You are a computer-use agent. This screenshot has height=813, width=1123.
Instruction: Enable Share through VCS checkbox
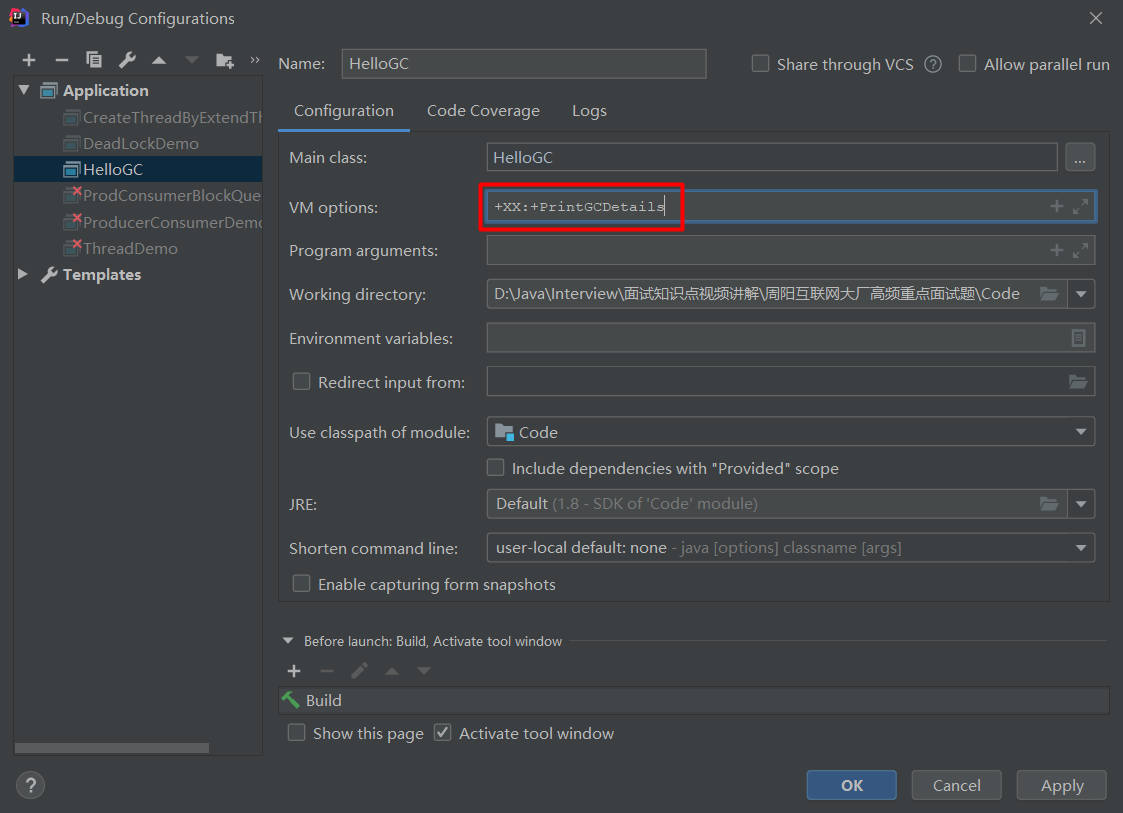click(x=760, y=64)
